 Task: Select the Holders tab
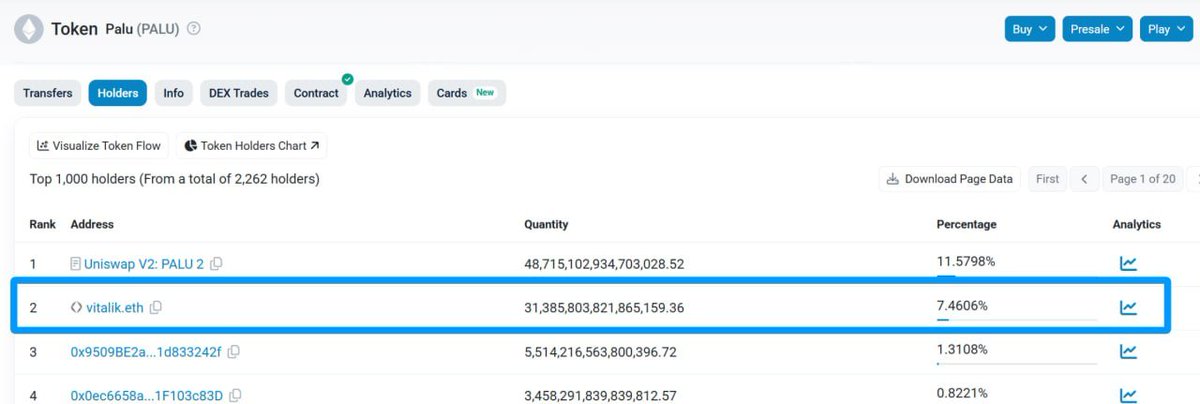click(x=118, y=93)
